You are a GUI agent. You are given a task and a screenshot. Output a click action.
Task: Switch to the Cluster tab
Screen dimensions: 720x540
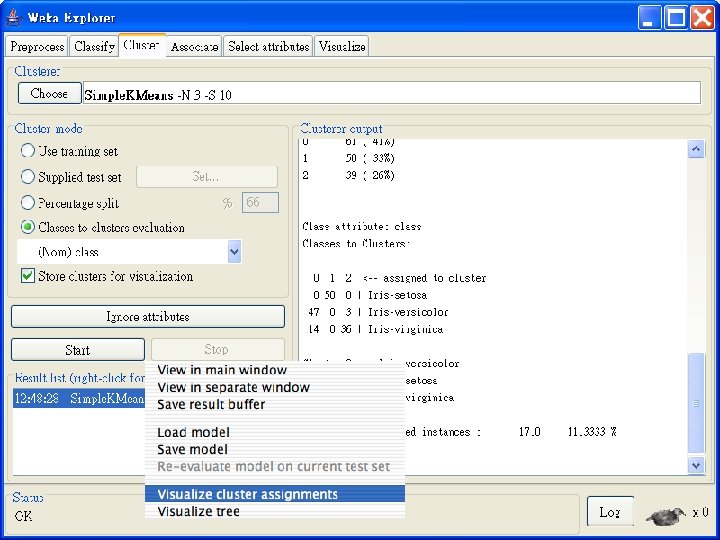click(x=141, y=45)
